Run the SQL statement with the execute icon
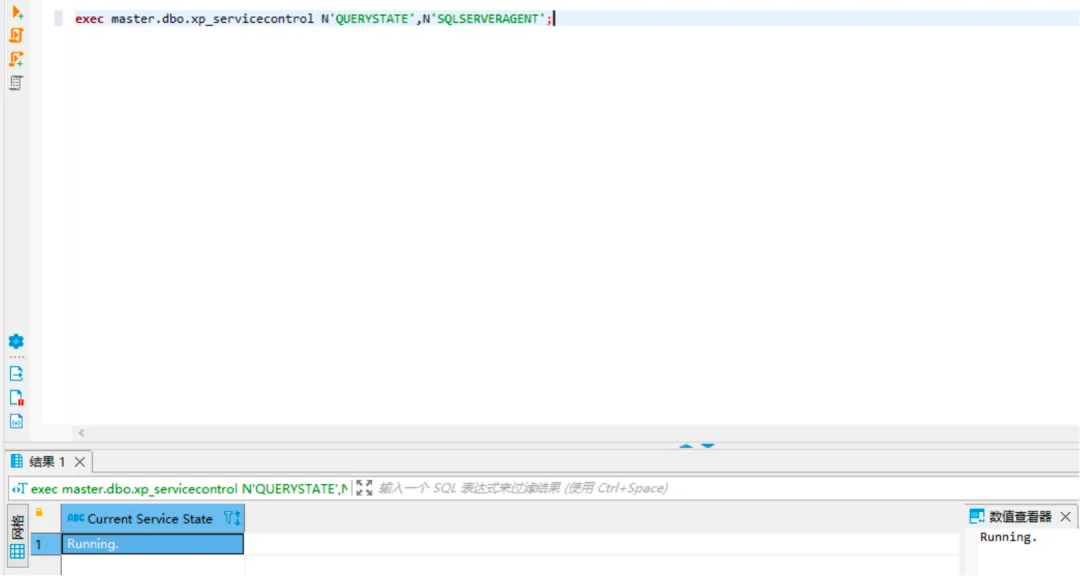 (x=17, y=12)
